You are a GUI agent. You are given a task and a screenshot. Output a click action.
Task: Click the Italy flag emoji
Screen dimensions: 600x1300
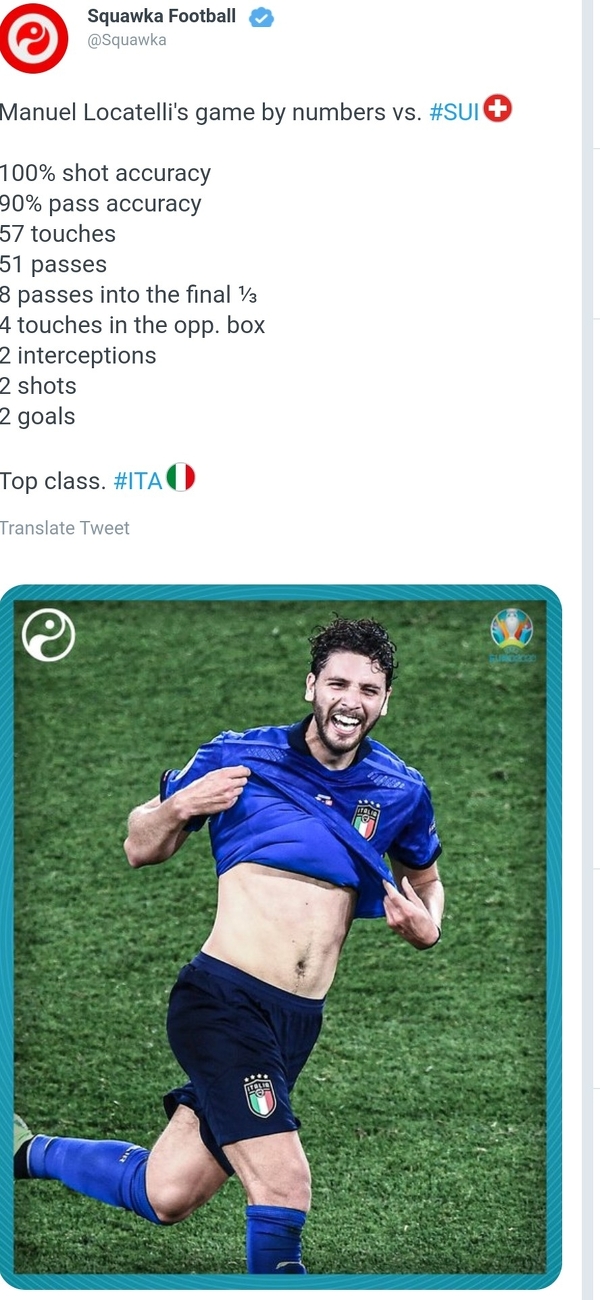pos(180,478)
